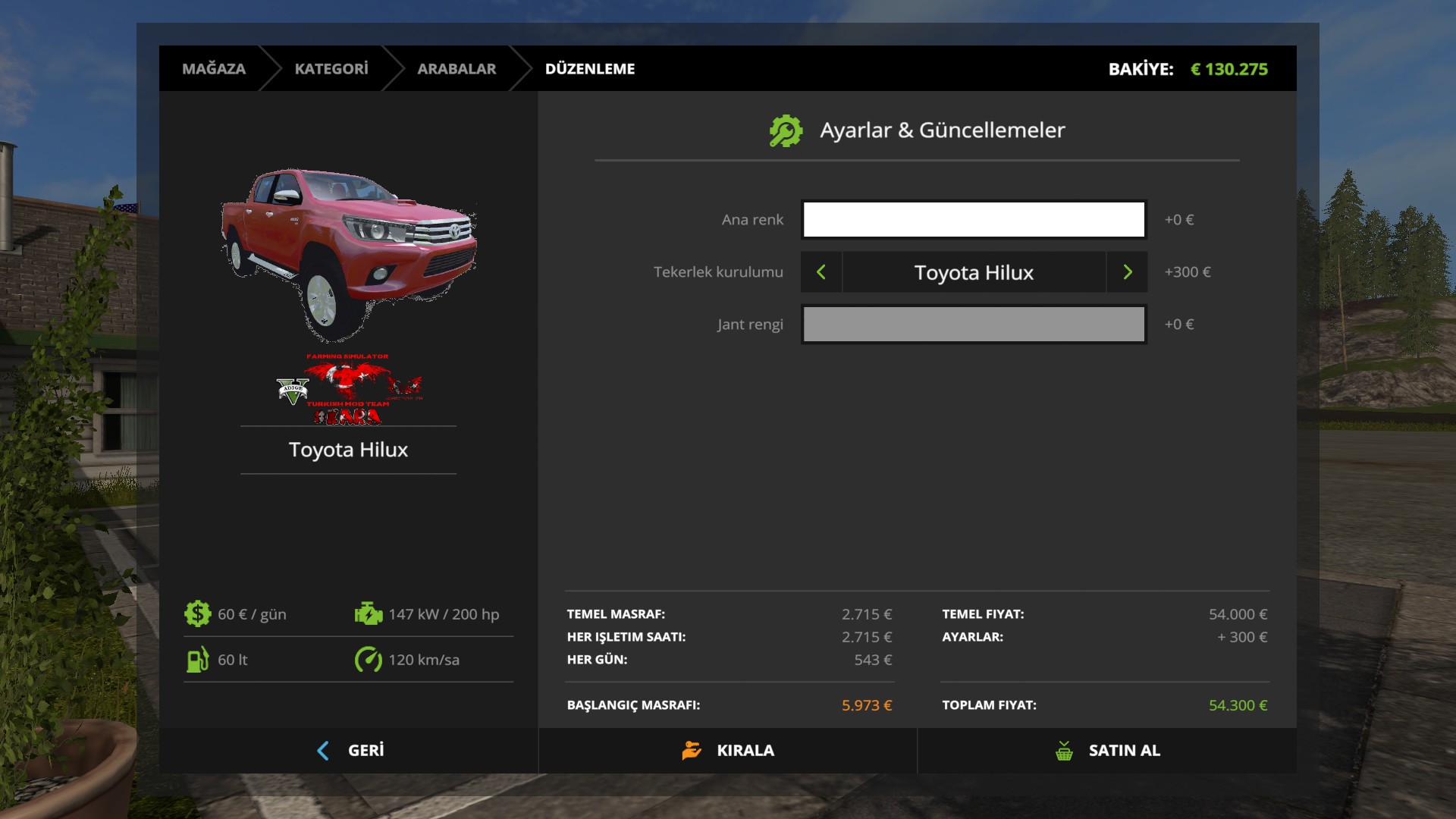Click the BAKİYE label
Screen dimensions: 1456x819
tap(1141, 69)
